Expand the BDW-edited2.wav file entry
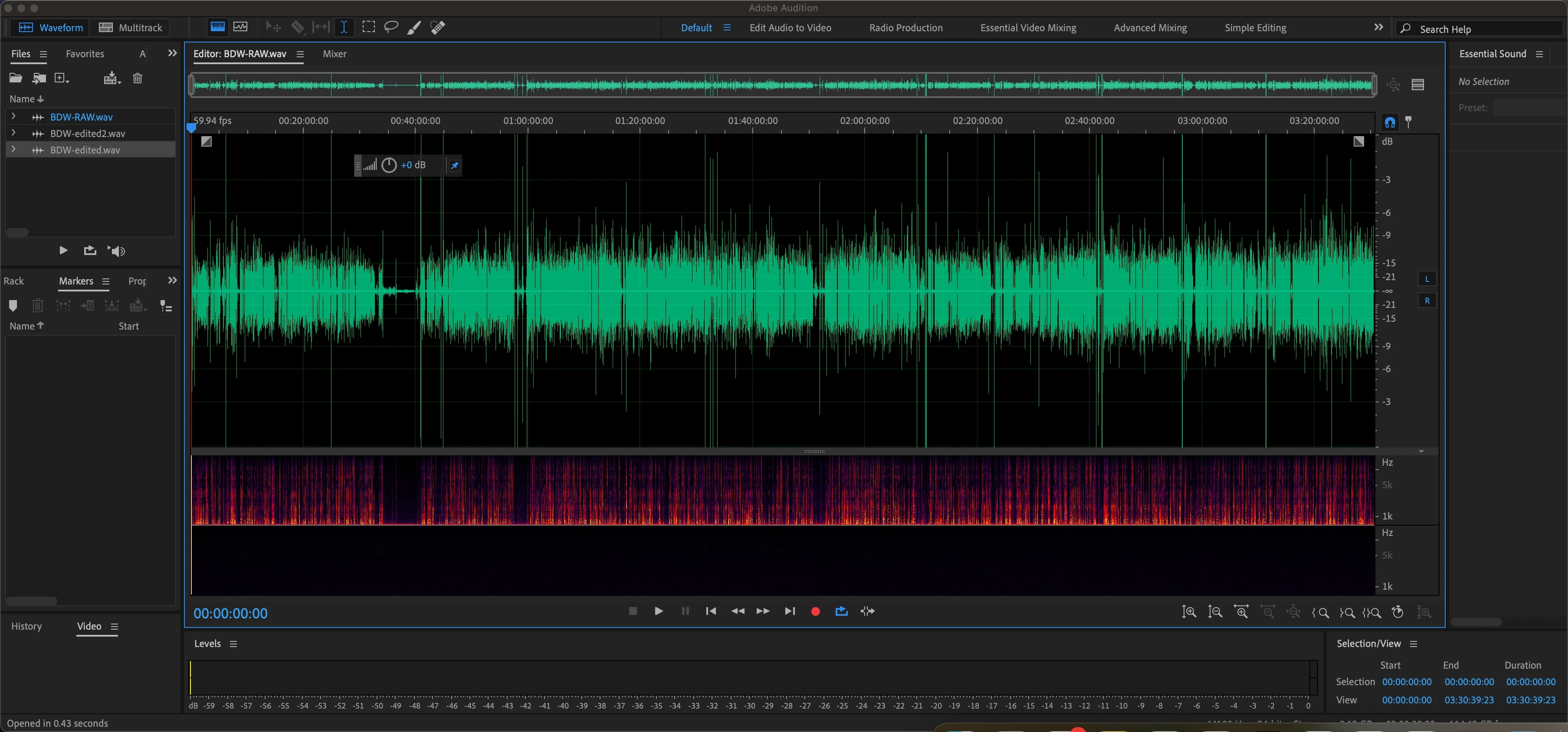This screenshot has height=732, width=1568. [13, 133]
